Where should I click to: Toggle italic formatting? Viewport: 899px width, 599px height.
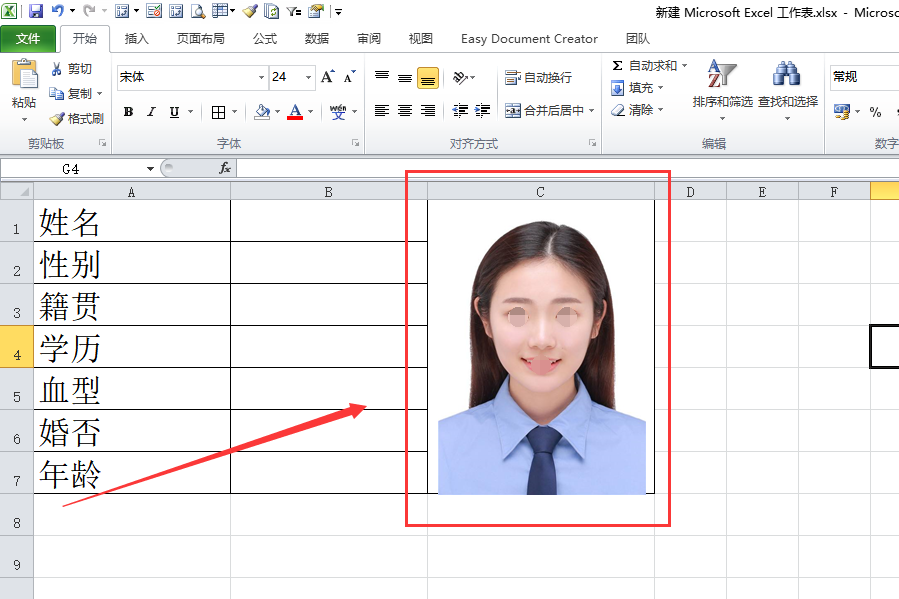(x=152, y=112)
